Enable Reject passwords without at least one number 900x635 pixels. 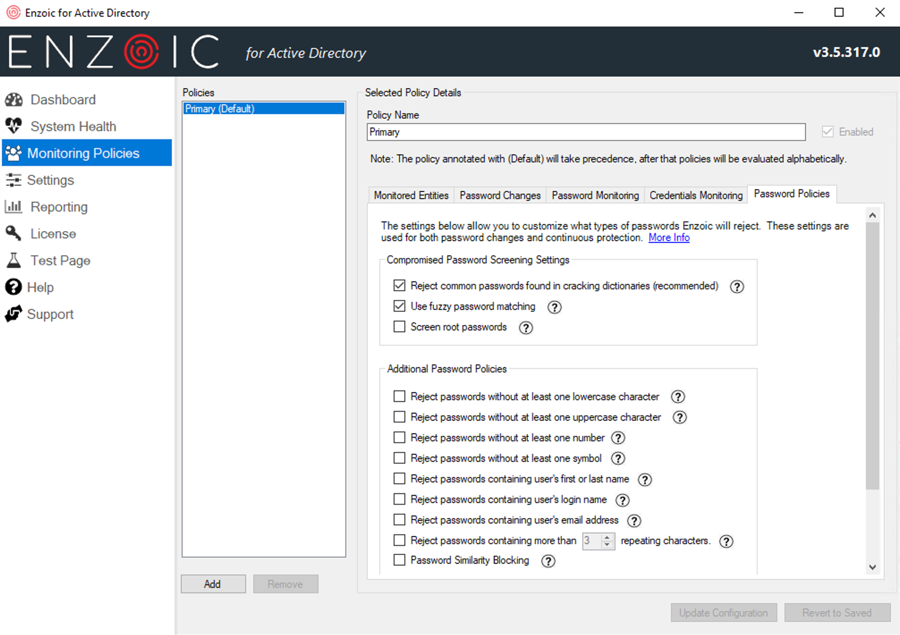coord(400,438)
